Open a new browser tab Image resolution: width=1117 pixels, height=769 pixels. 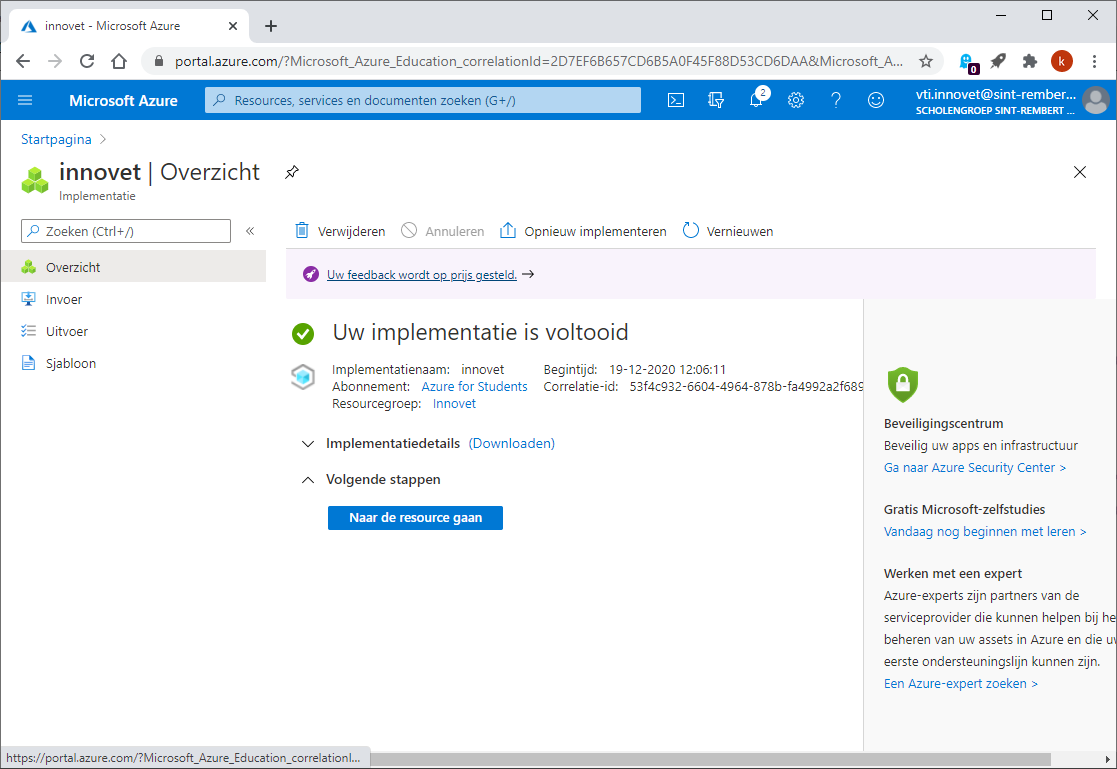[x=271, y=26]
